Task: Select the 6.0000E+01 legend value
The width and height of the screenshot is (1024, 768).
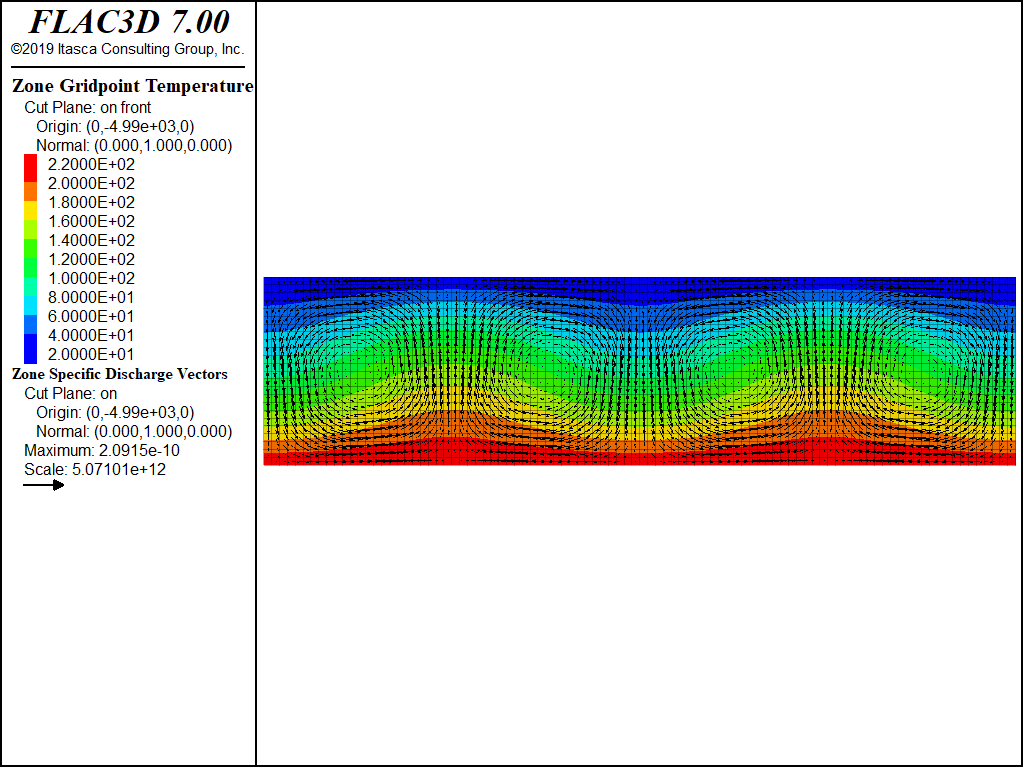Action: pos(91,316)
